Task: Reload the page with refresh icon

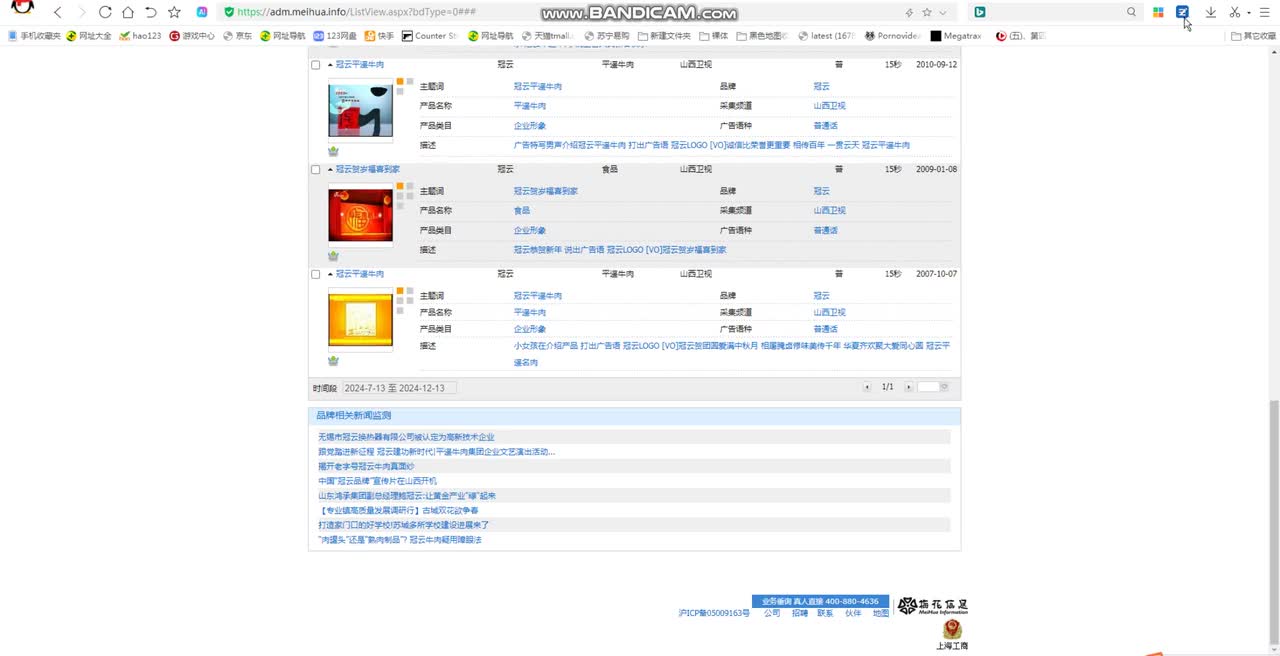Action: [105, 12]
